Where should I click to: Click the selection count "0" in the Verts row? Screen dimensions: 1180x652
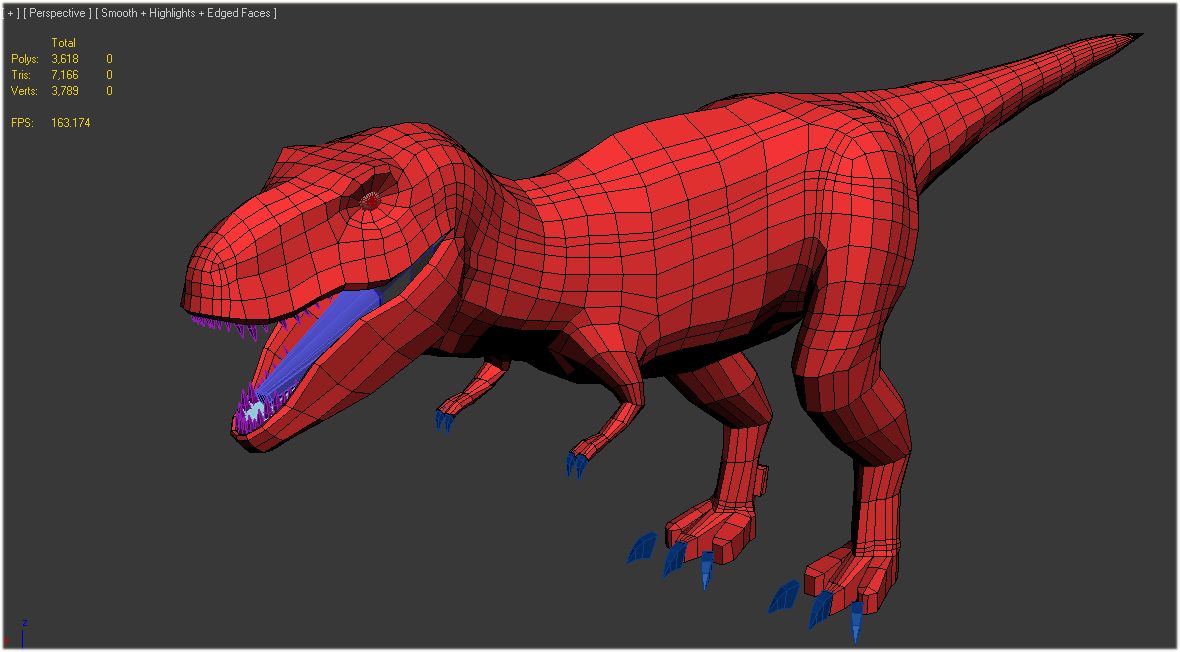(x=109, y=90)
